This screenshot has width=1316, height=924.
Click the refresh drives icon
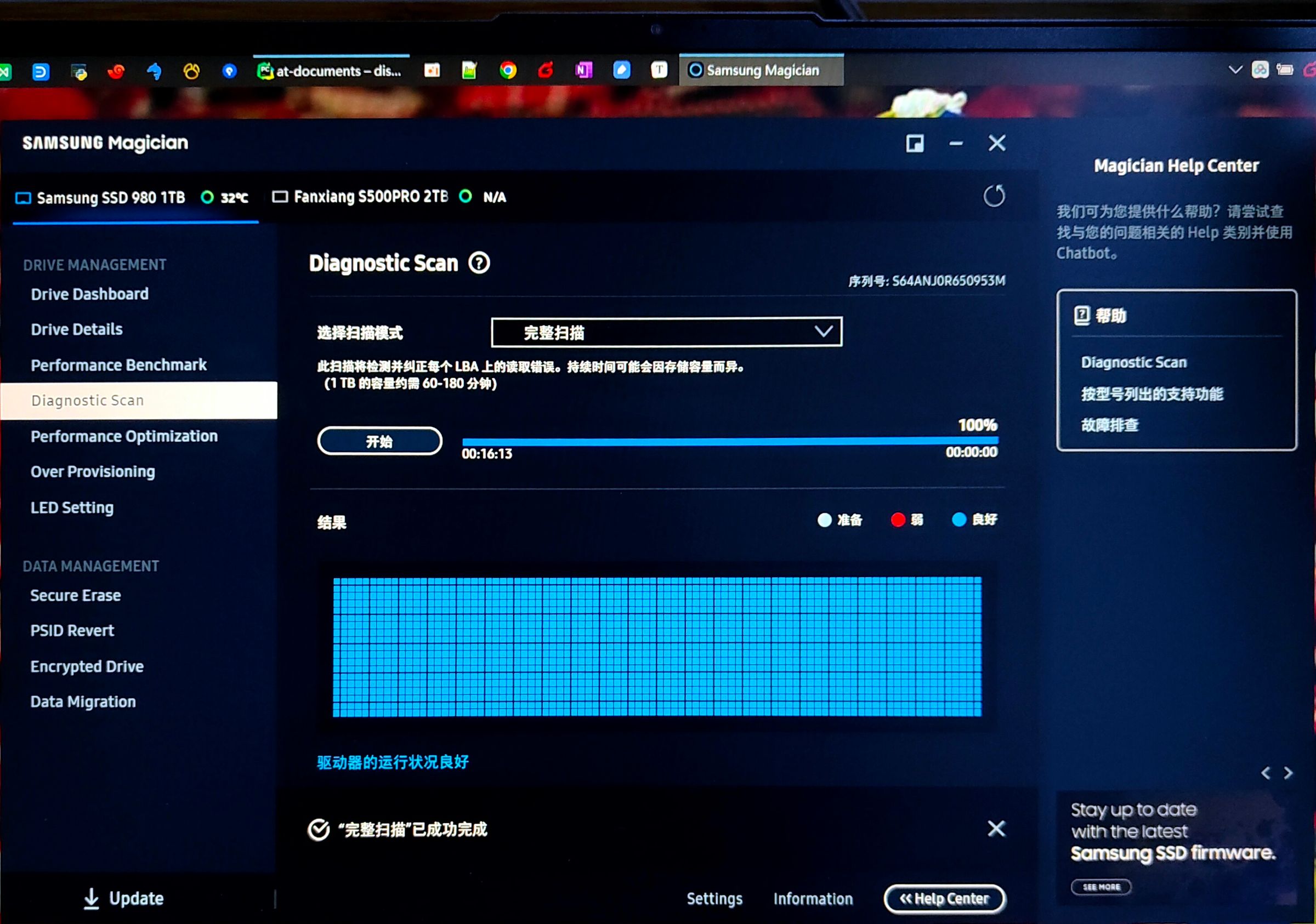pyautogui.click(x=994, y=197)
